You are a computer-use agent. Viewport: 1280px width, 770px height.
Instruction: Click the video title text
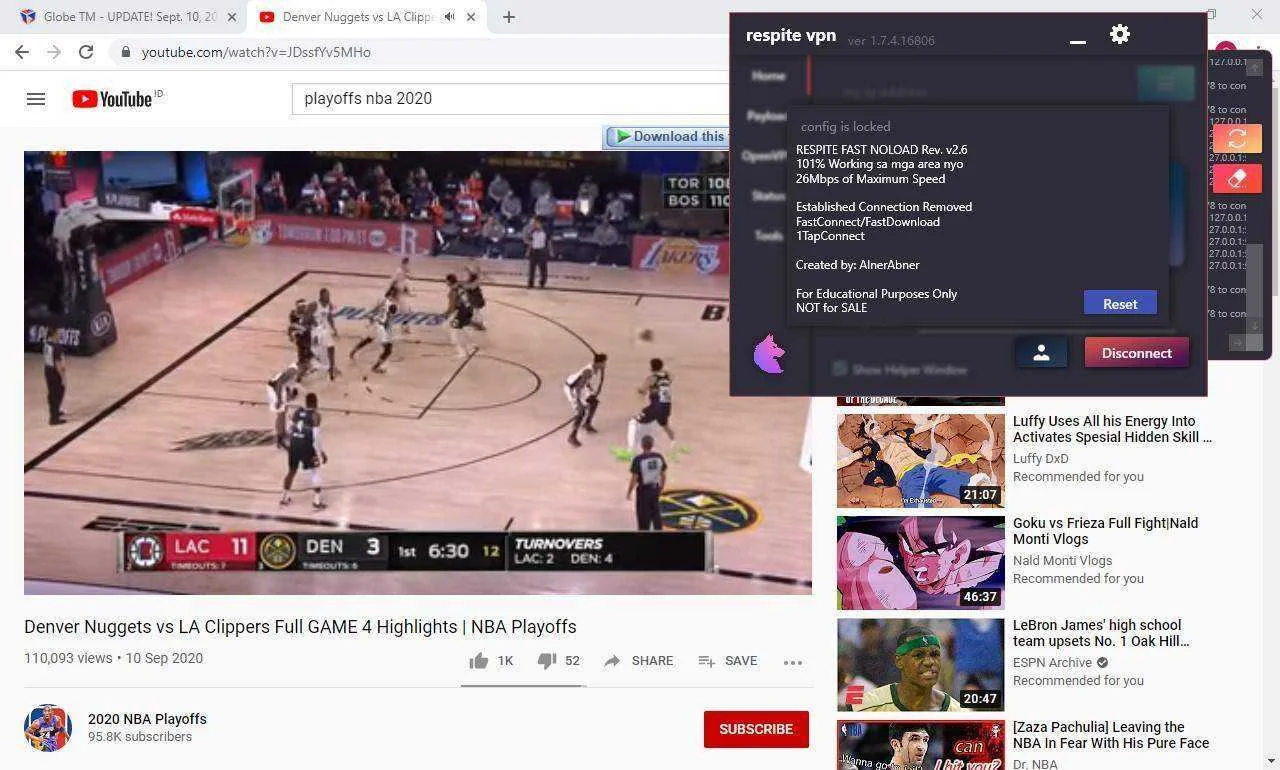tap(300, 627)
